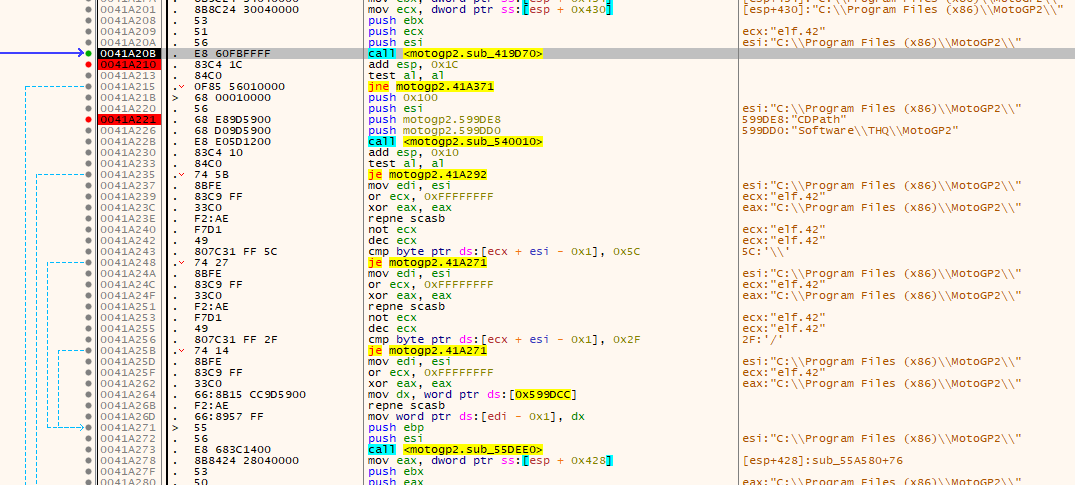Select bytes E8 683C1400
1075x485 pixels.
click(232, 449)
